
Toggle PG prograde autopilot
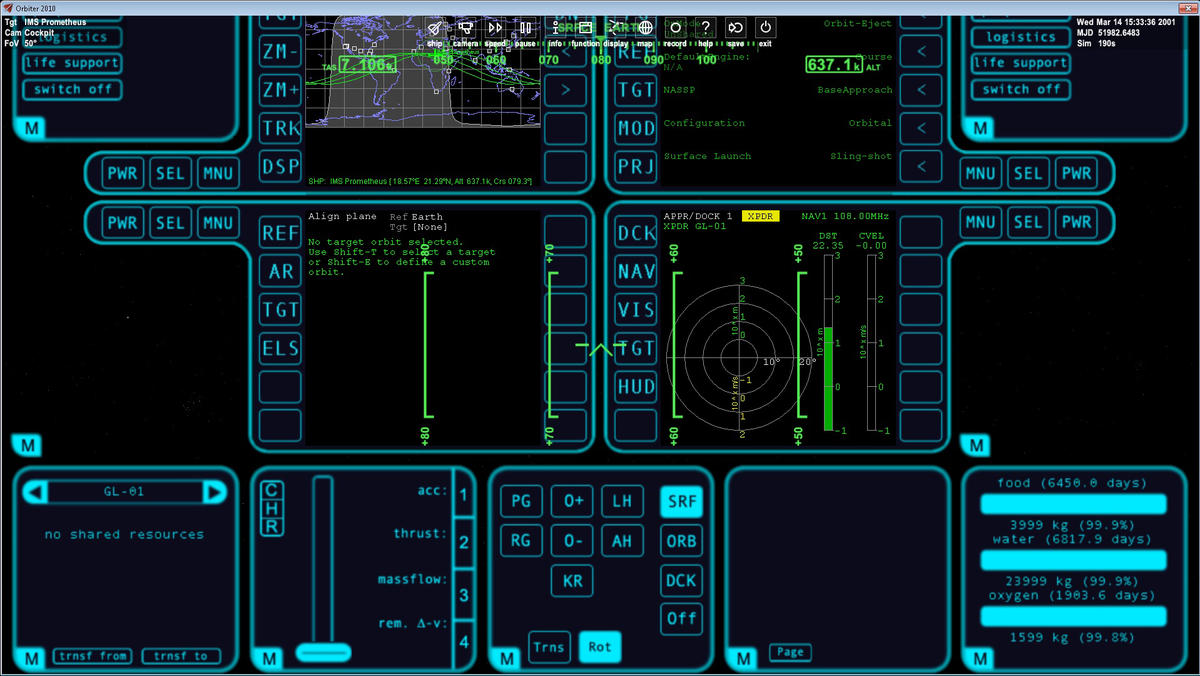pyautogui.click(x=521, y=502)
